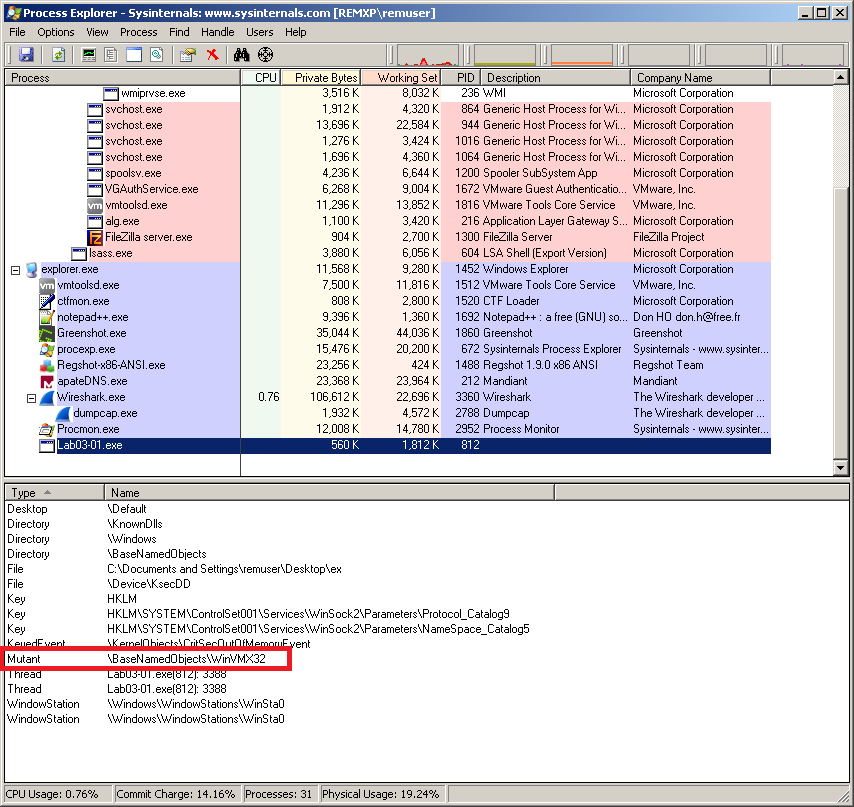Click the Lab03-01.exe process icon

tap(47, 445)
